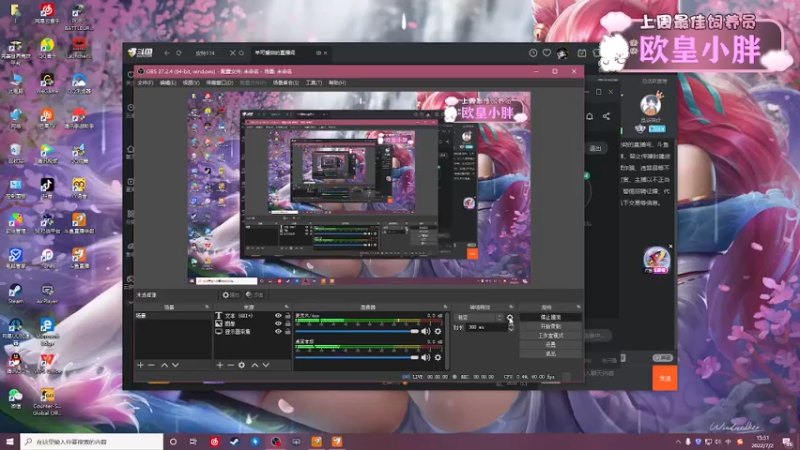The width and height of the screenshot is (800, 450).
Task: Open source properties gear in Sources panel
Action: point(242,365)
